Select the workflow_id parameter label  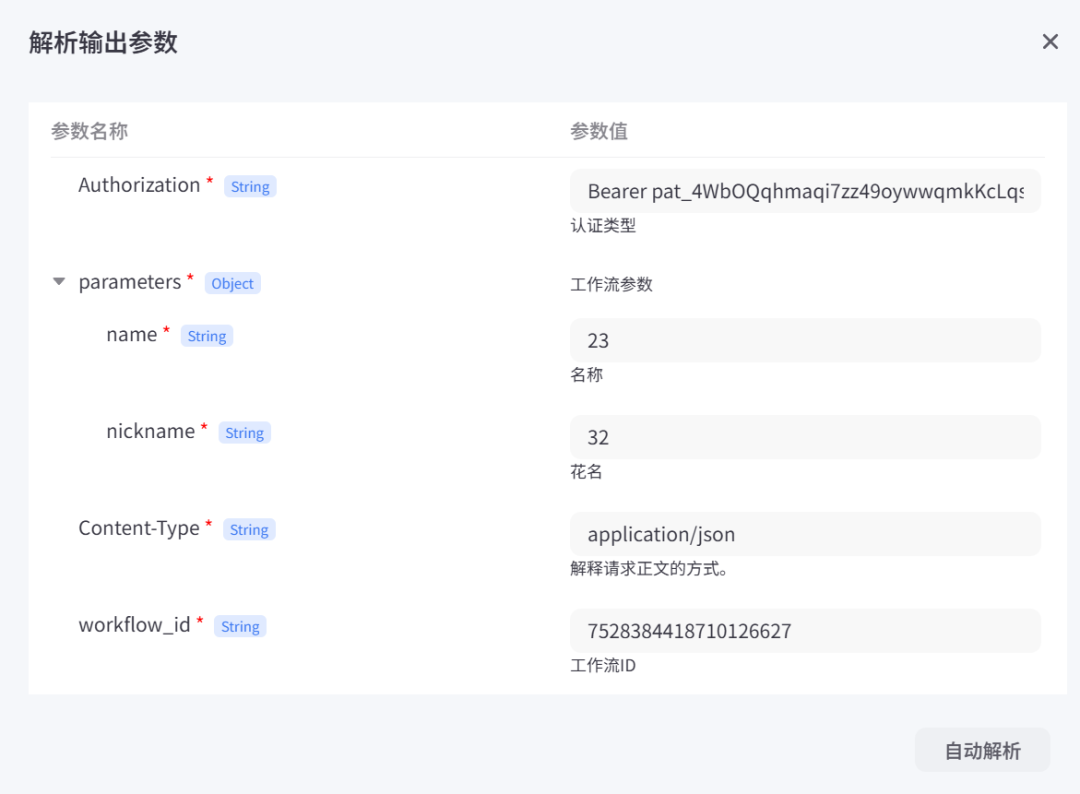coord(134,625)
